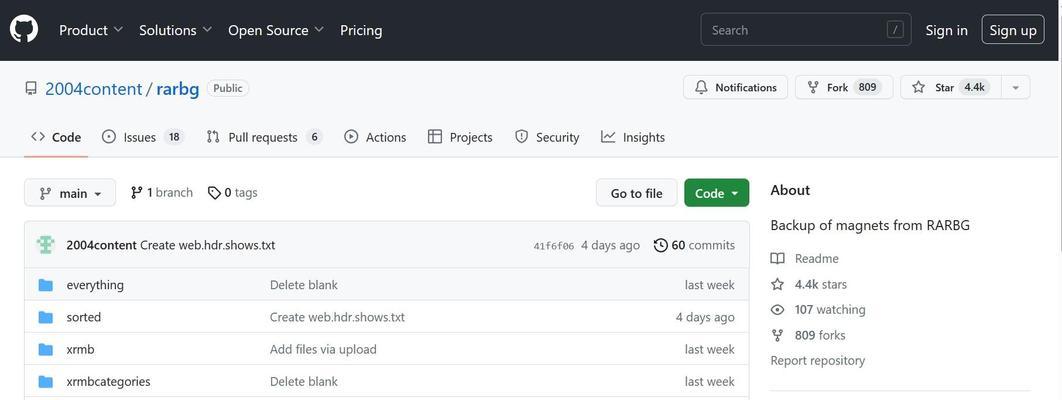Click the Go to file button
The image size is (1062, 400).
coord(637,193)
